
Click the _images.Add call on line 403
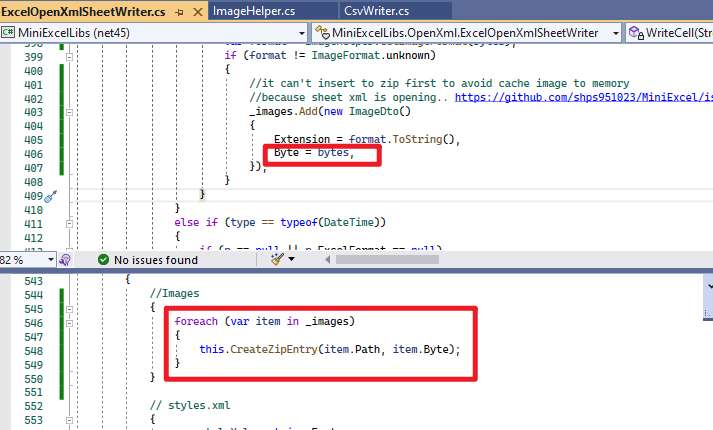pyautogui.click(x=283, y=111)
